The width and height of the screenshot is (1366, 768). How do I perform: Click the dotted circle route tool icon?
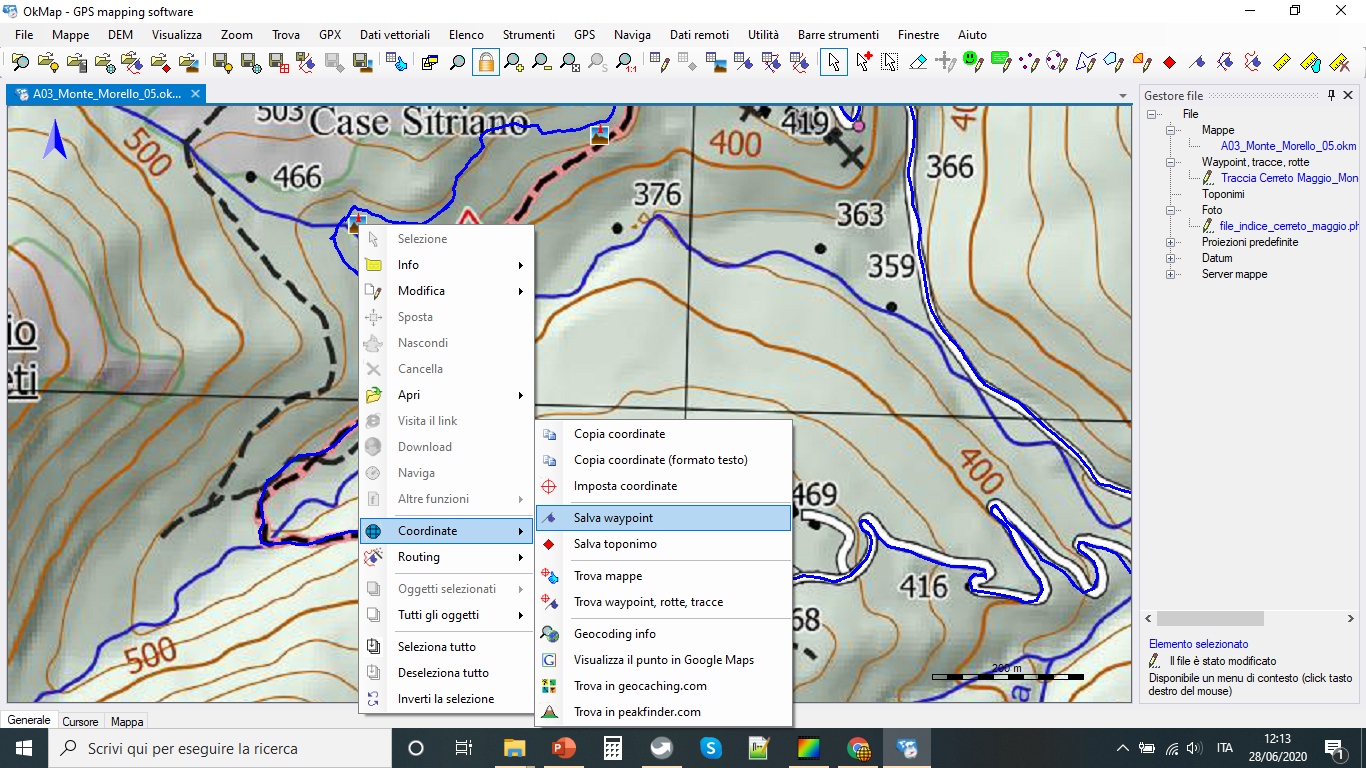pos(1057,63)
